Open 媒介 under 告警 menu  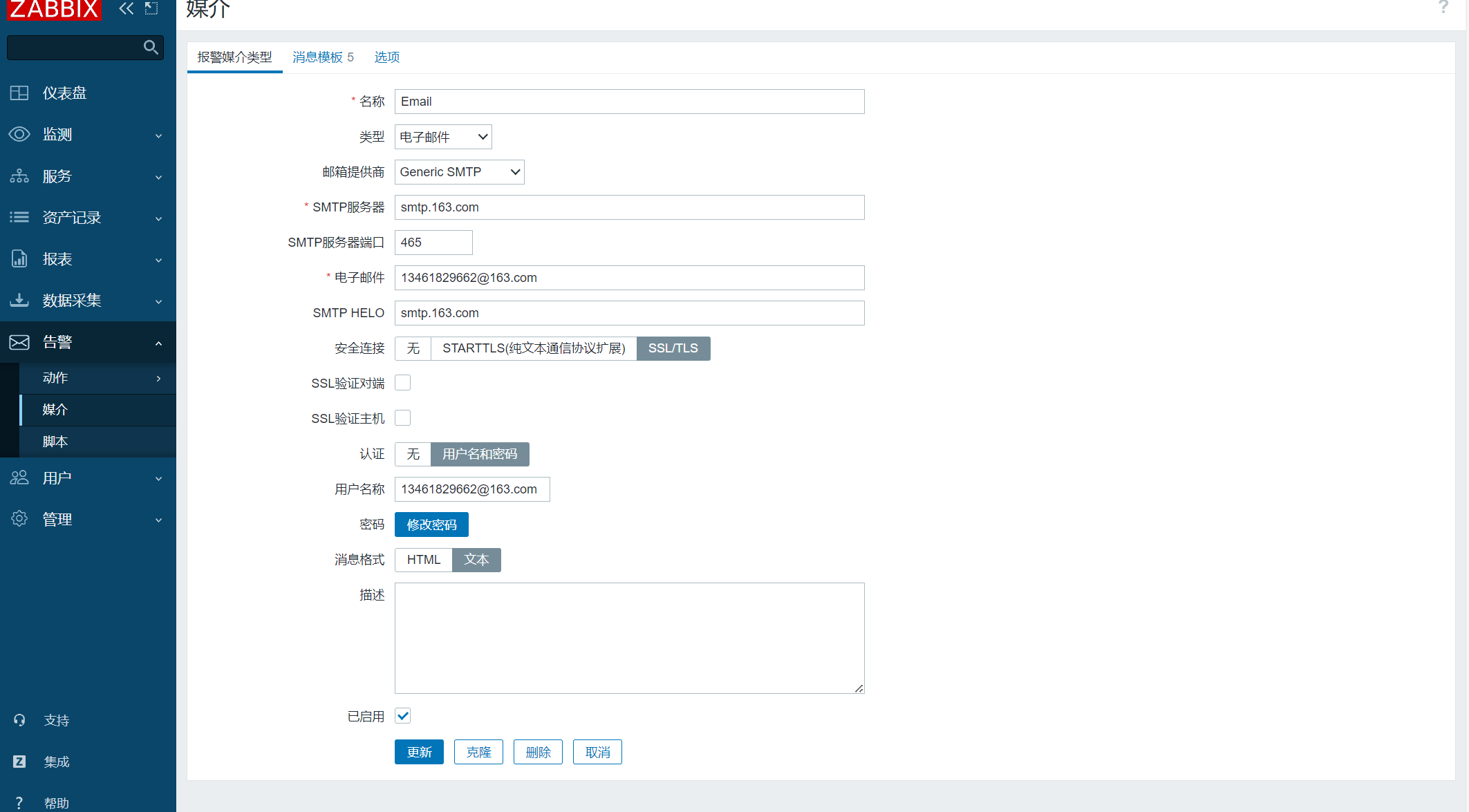click(97, 409)
